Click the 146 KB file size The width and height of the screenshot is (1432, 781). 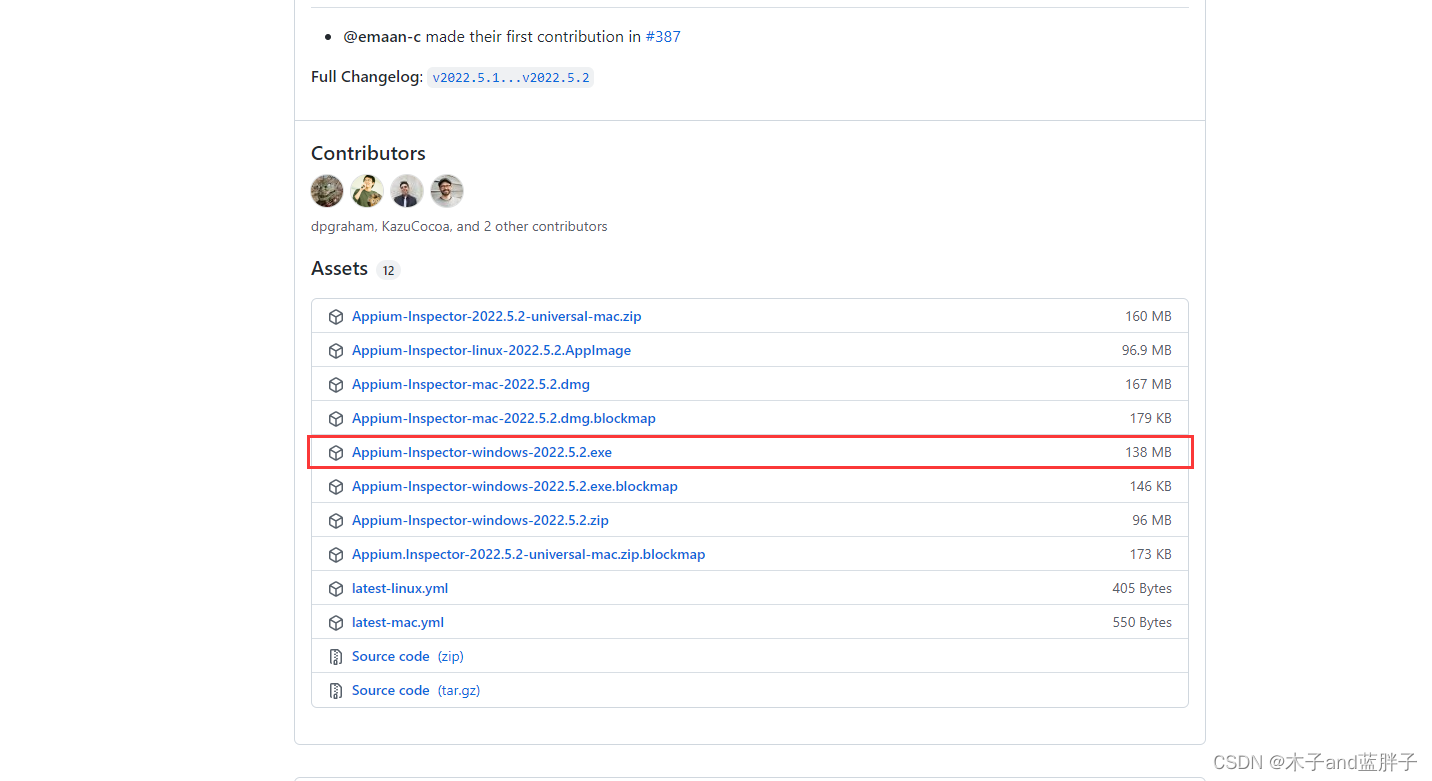click(x=1151, y=486)
